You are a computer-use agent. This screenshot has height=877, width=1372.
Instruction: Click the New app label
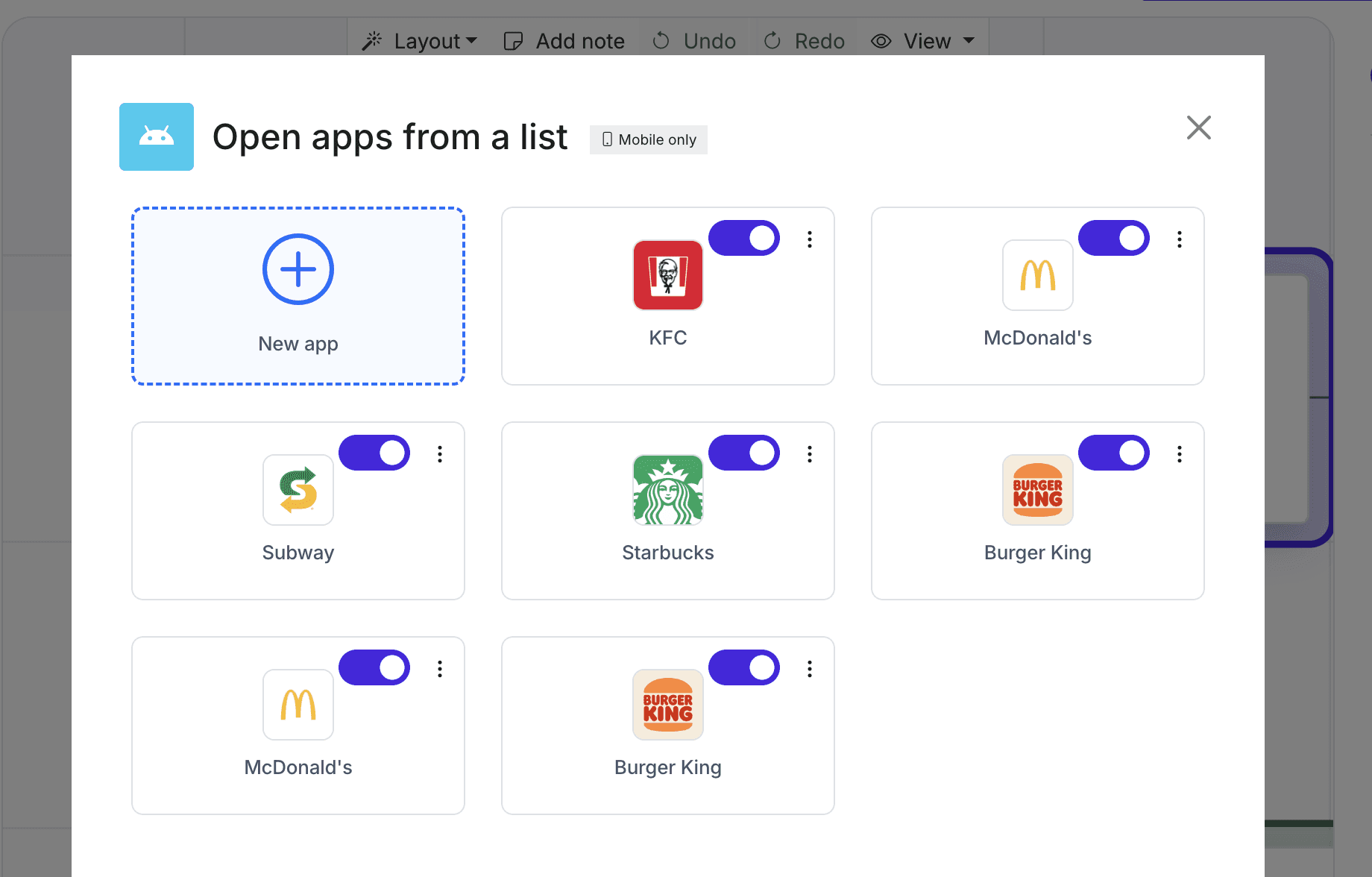pyautogui.click(x=298, y=344)
